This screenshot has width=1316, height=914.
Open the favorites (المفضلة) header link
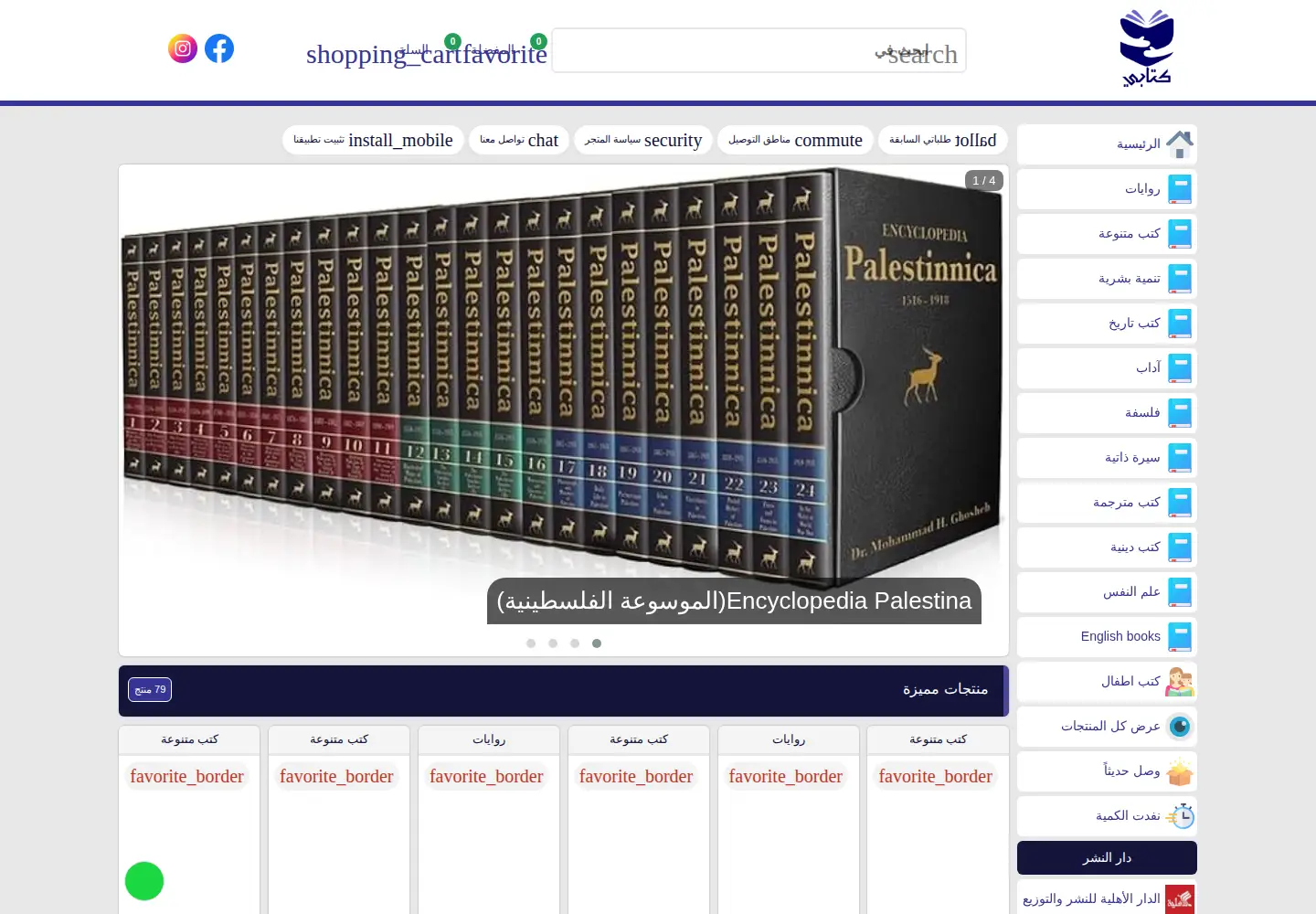point(505,53)
